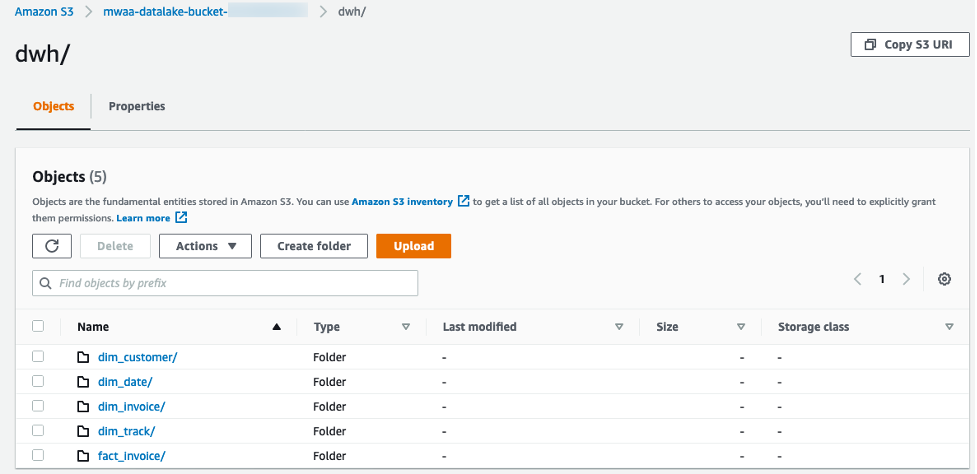Sort by the Storage class column arrow

(949, 327)
